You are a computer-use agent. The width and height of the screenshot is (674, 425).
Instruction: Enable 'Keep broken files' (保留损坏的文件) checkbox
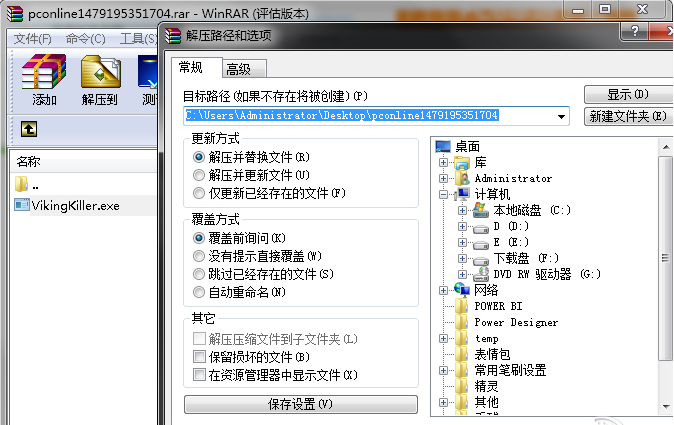[198, 357]
